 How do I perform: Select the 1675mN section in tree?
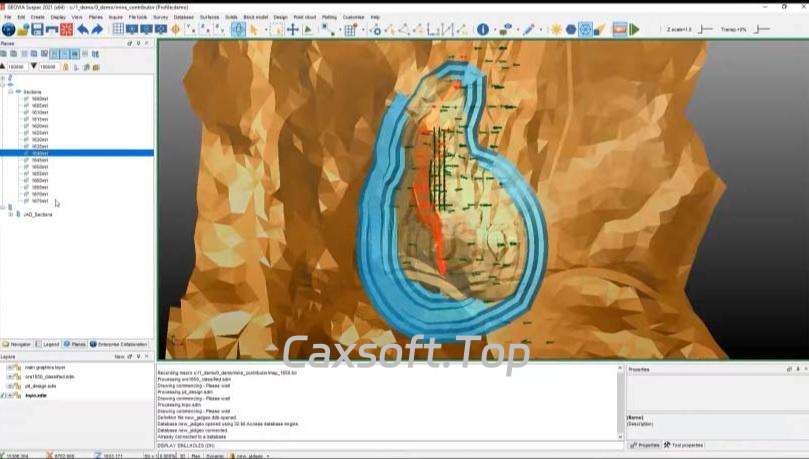tap(40, 201)
